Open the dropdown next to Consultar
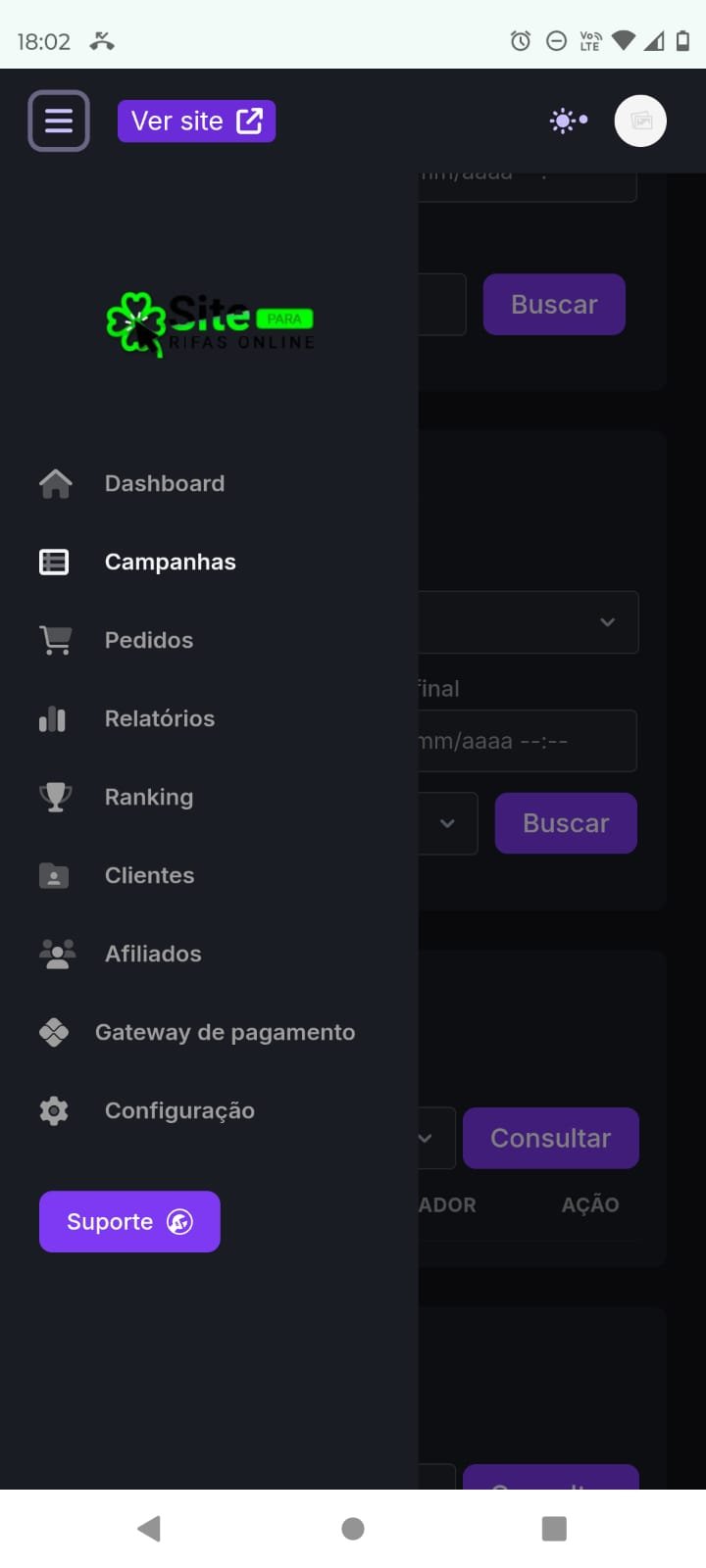This screenshot has height=1568, width=706. [436, 1138]
